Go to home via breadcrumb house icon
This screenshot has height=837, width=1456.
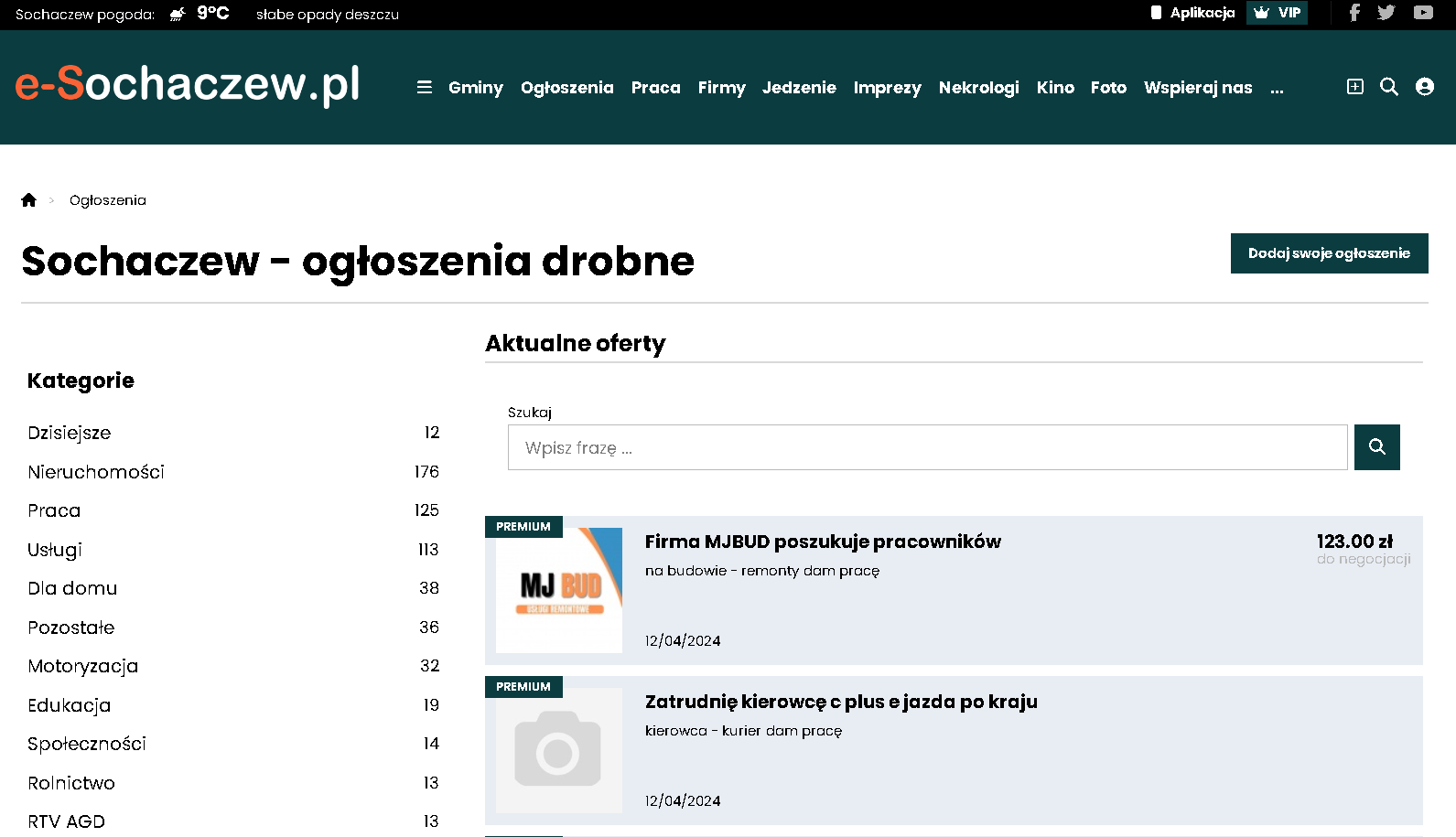pos(29,200)
